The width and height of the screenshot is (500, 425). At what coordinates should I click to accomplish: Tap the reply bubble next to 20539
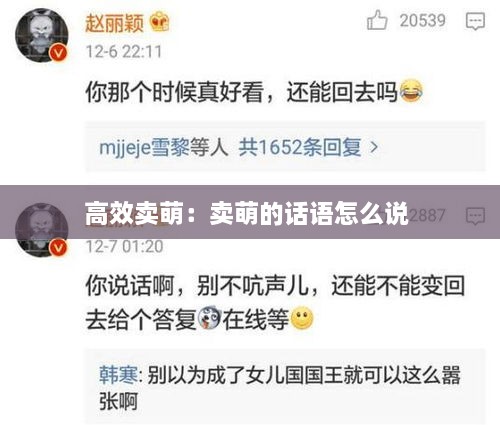coord(475,21)
